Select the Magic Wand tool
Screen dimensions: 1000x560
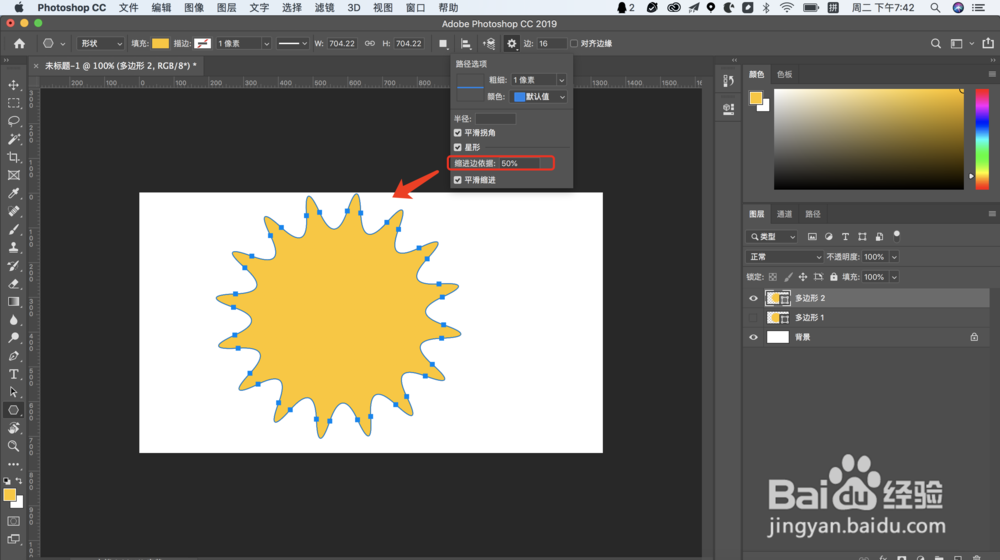13,139
